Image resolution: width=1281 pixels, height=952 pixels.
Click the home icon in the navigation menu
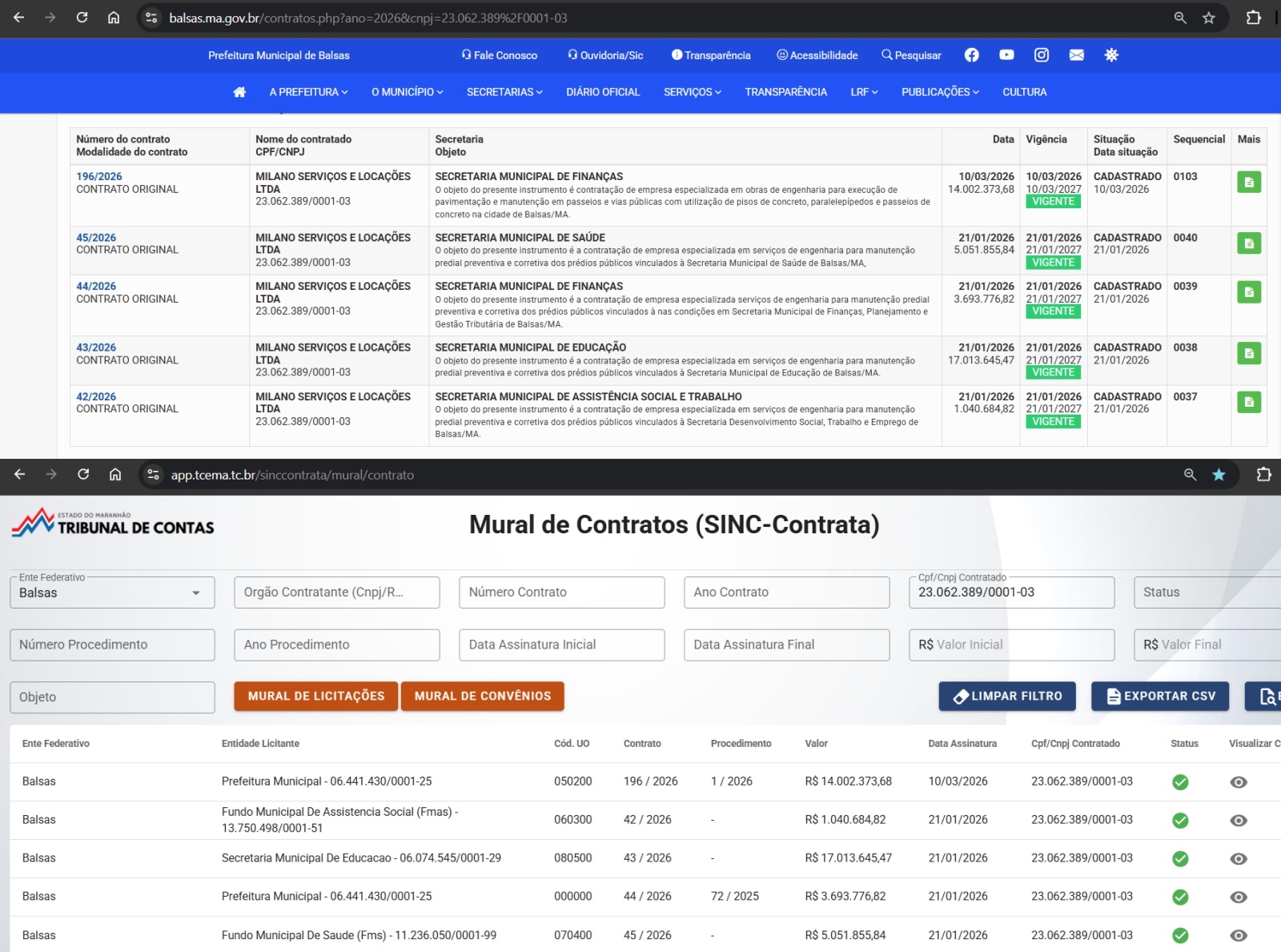coord(239,92)
